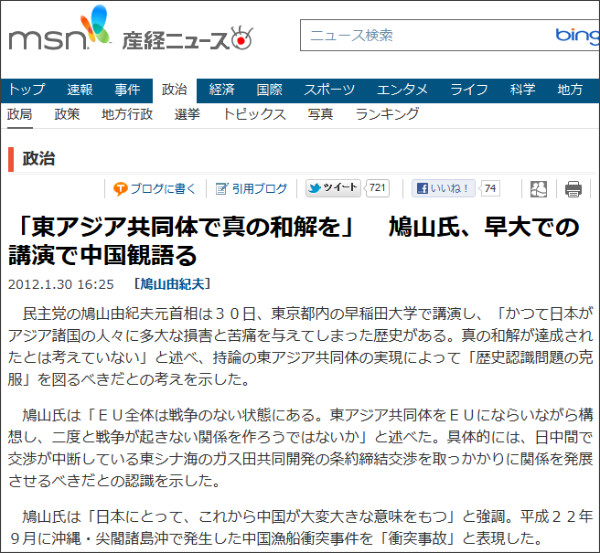Click the 引用ブログ link

(259, 189)
